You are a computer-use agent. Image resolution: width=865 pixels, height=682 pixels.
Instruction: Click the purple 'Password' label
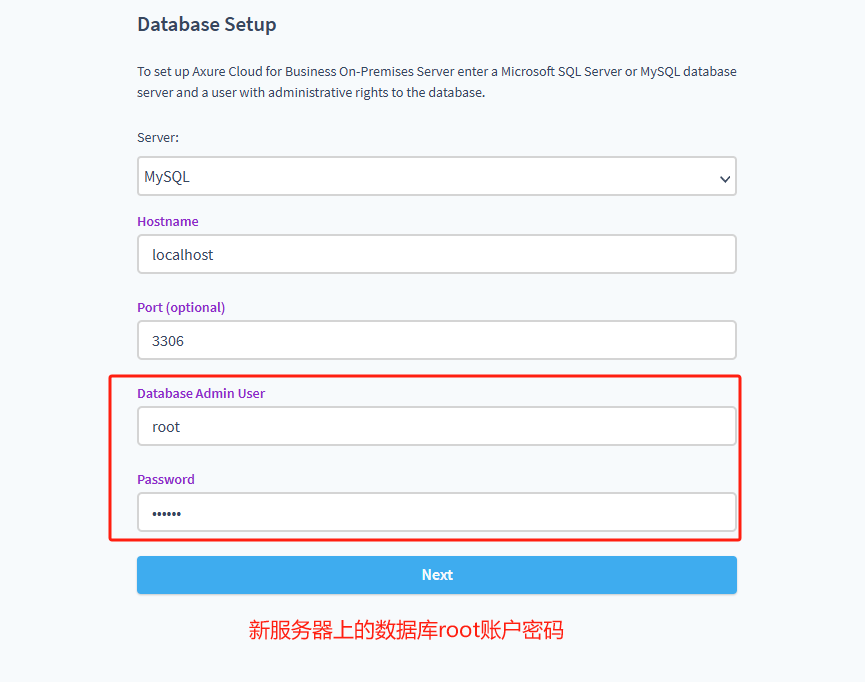pos(166,479)
